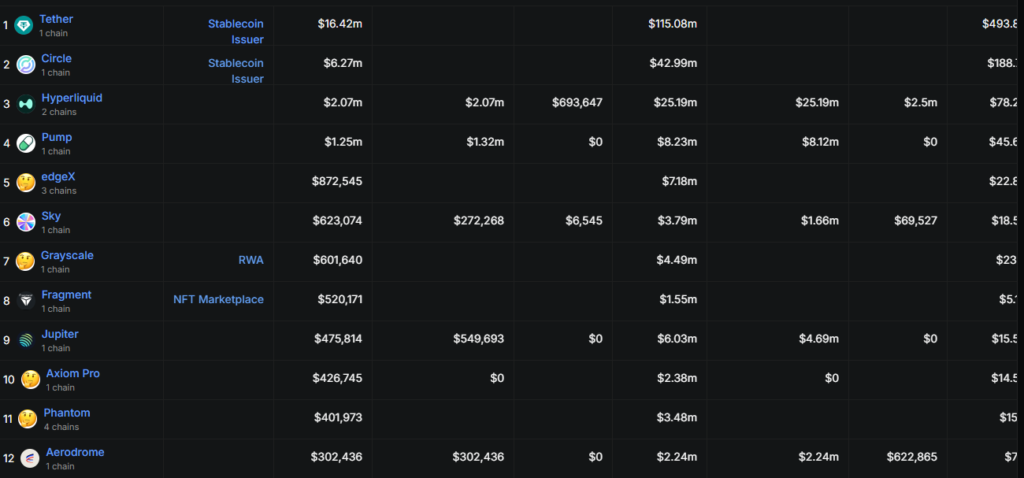Click the Sky protocol logo icon
The width and height of the screenshot is (1024, 478).
pyautogui.click(x=24, y=222)
